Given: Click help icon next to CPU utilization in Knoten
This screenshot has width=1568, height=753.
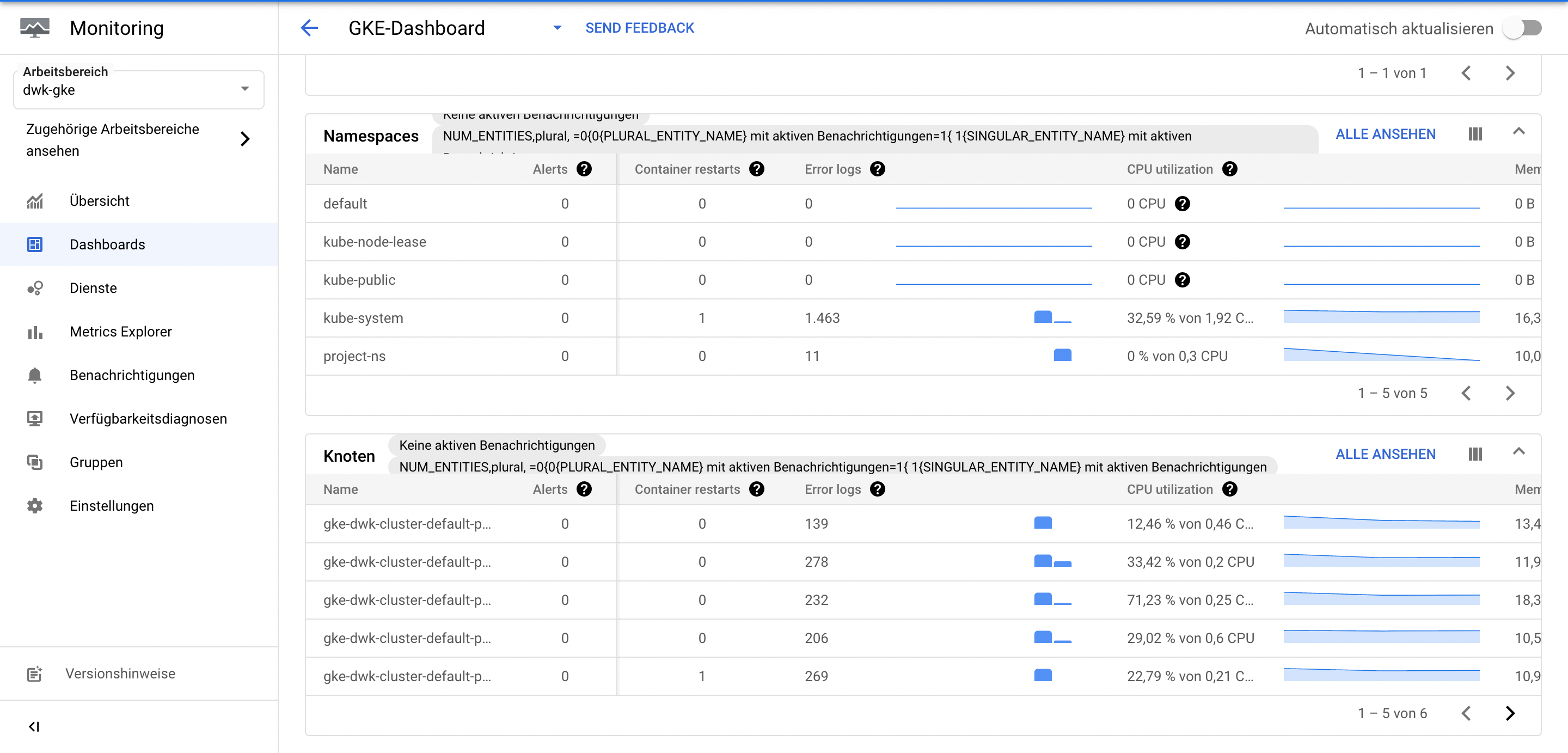Looking at the screenshot, I should (x=1229, y=489).
